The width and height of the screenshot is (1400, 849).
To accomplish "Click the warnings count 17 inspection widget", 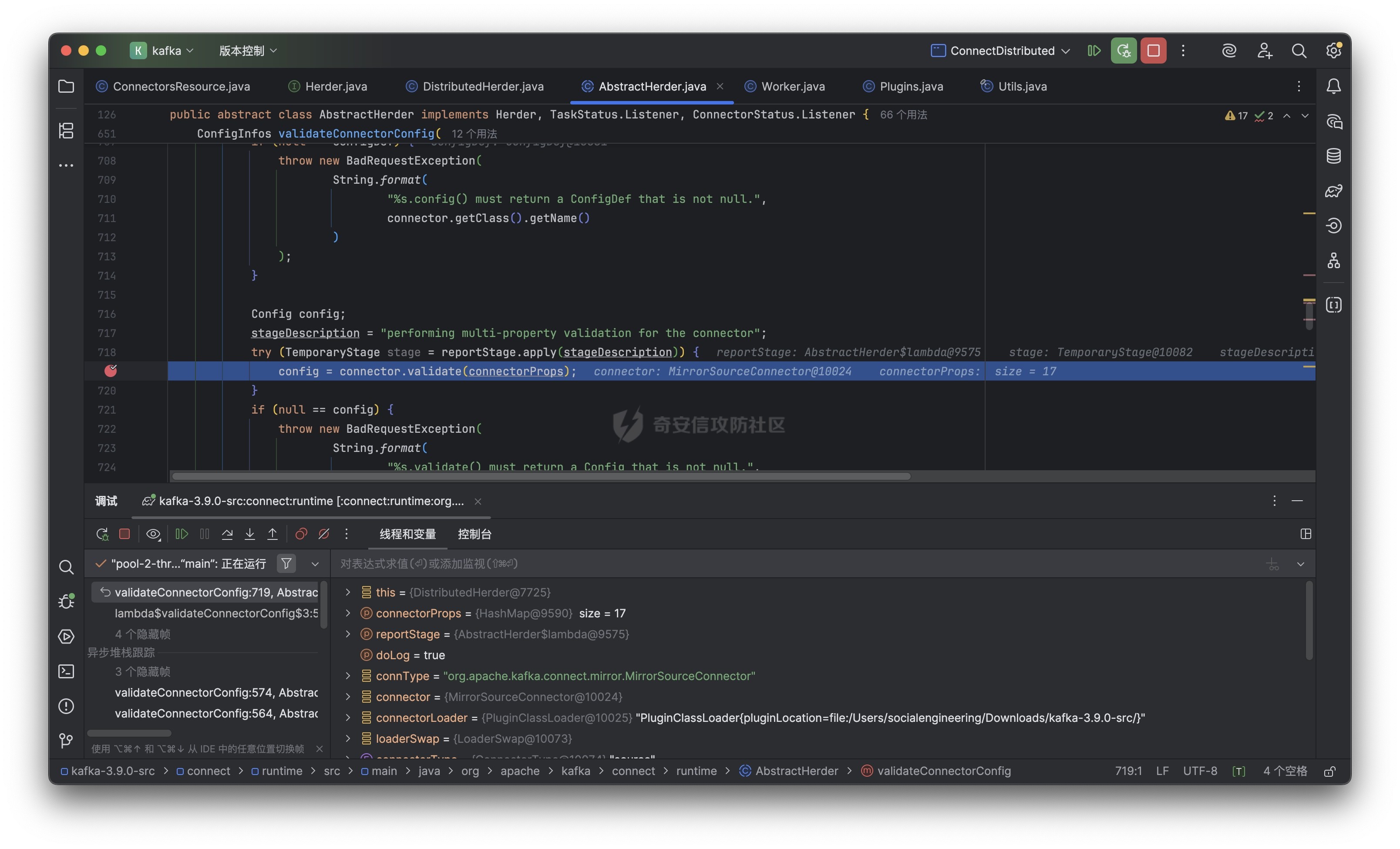I will 1236,115.
